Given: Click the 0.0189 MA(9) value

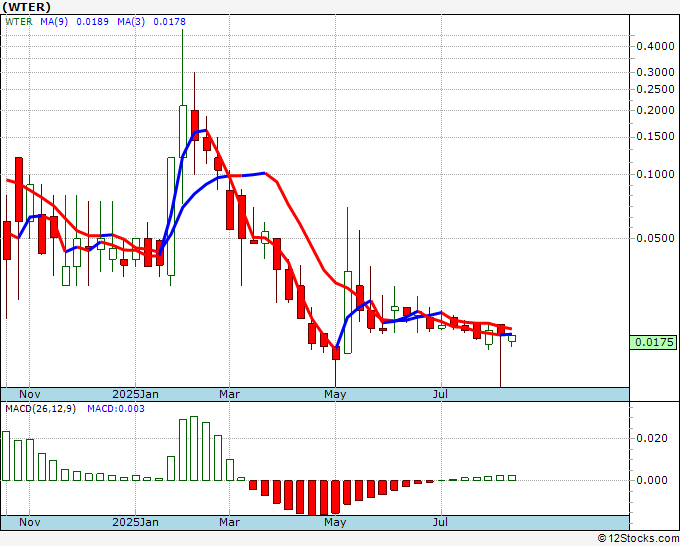Looking at the screenshot, I should click(x=92, y=21).
